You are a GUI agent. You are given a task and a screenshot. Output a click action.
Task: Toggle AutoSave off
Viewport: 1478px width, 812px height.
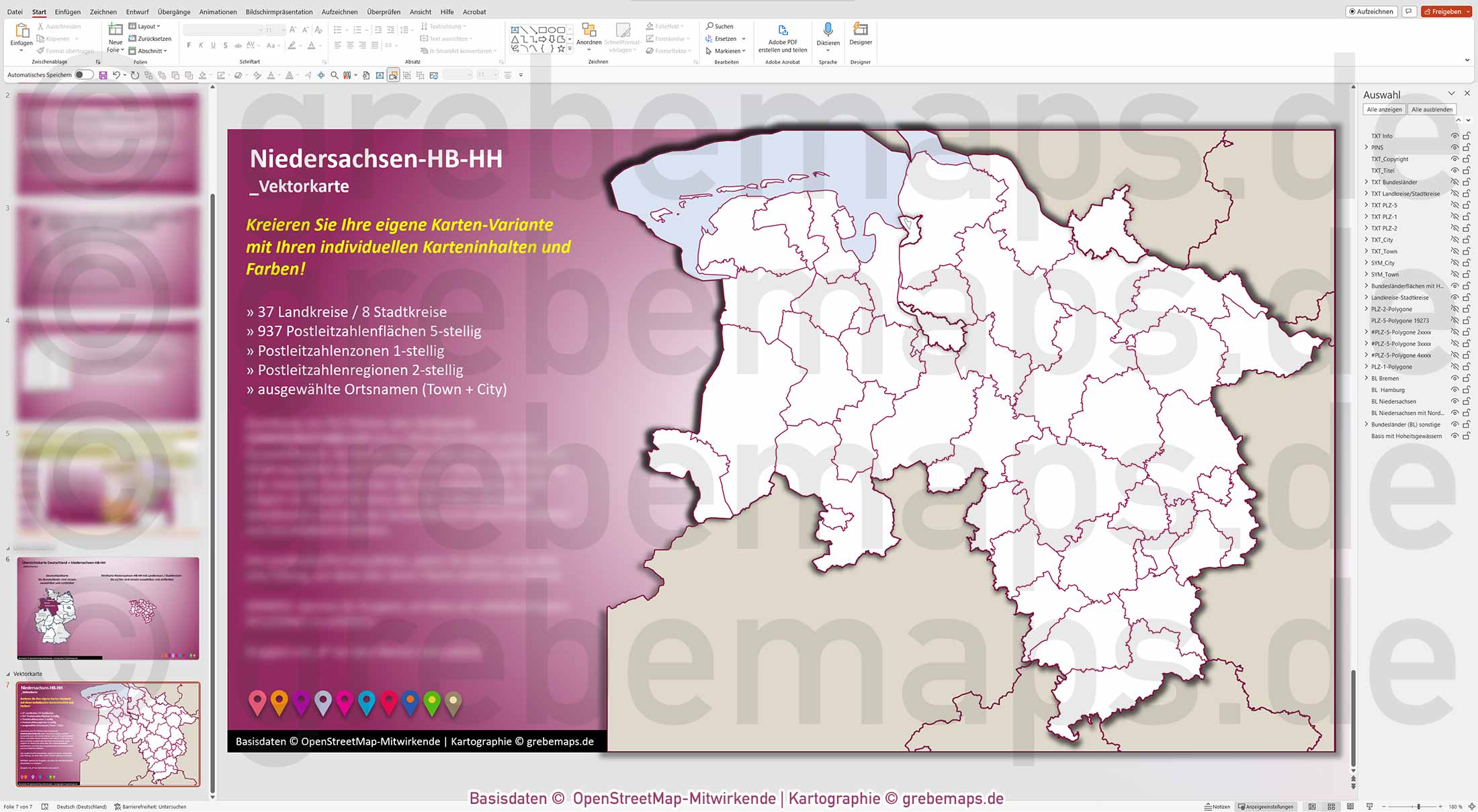84,75
